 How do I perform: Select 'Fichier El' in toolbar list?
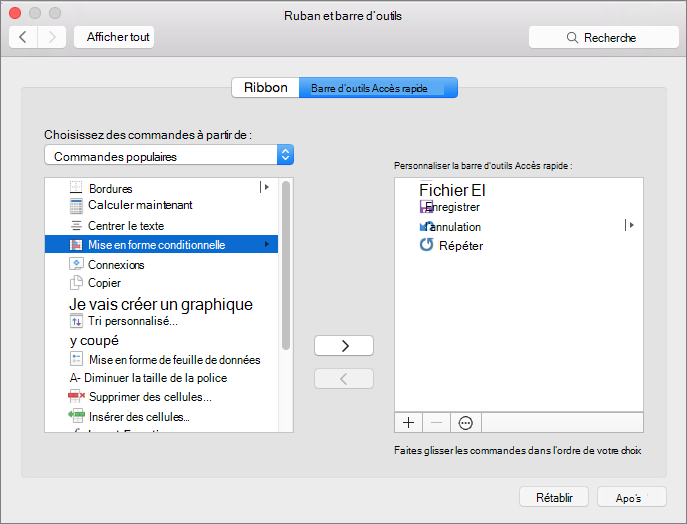(519, 190)
